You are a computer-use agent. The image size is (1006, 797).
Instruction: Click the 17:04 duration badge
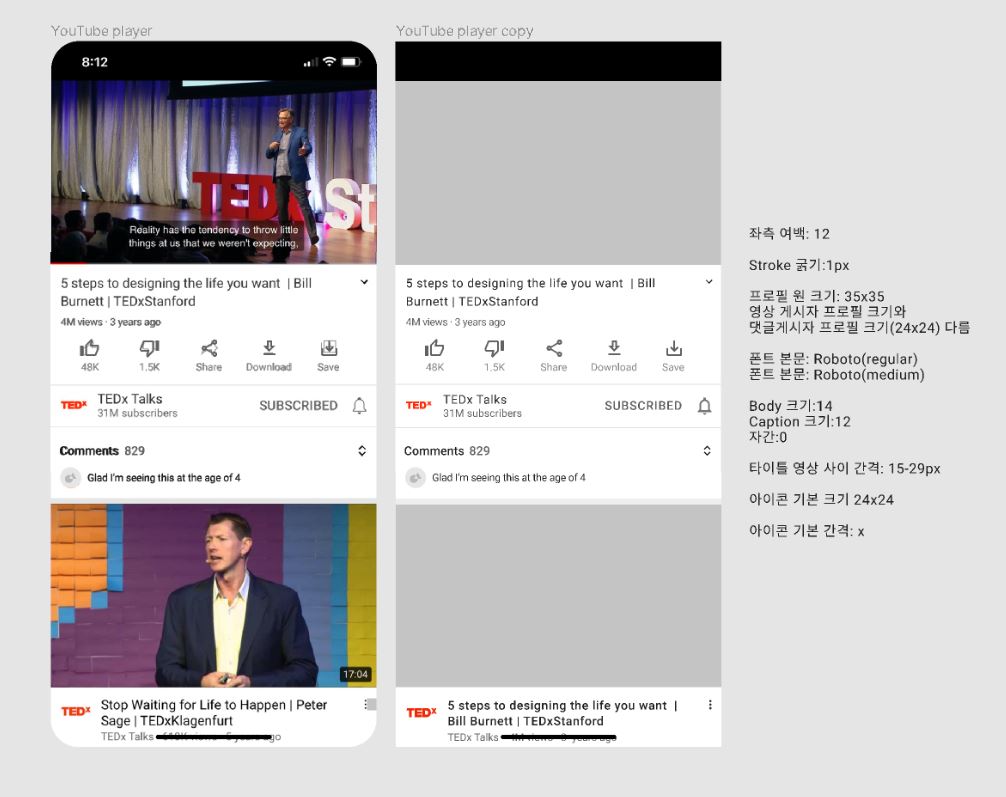click(x=355, y=674)
